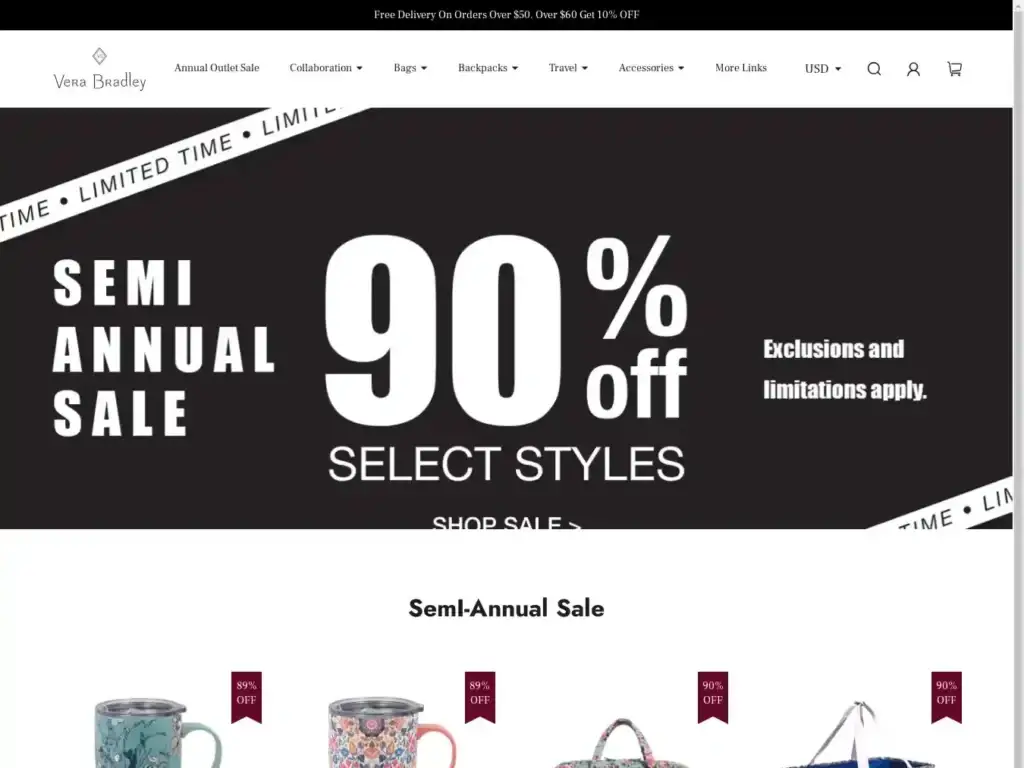This screenshot has width=1024, height=768.
Task: Click the 89% OFF badge on teal mug
Action: click(x=246, y=697)
